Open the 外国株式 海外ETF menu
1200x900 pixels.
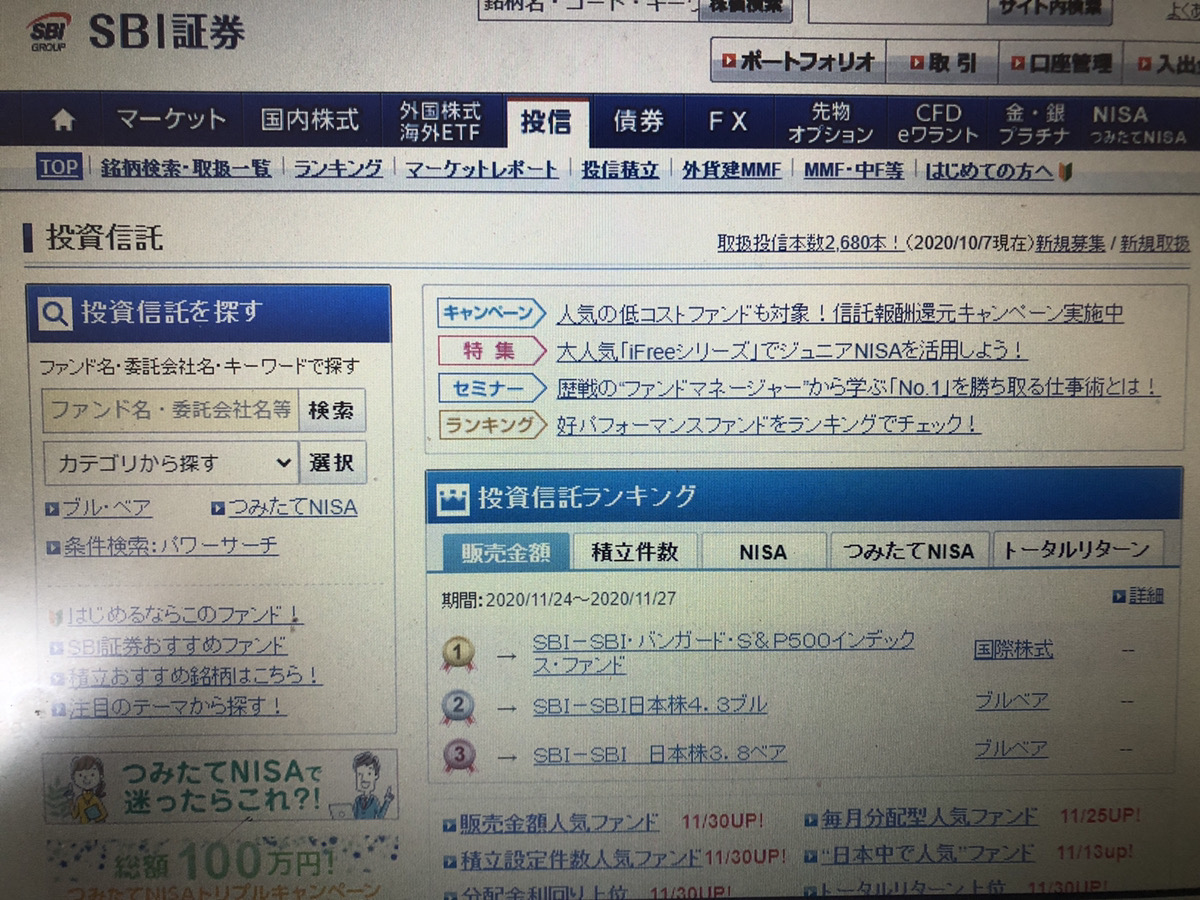tap(440, 121)
